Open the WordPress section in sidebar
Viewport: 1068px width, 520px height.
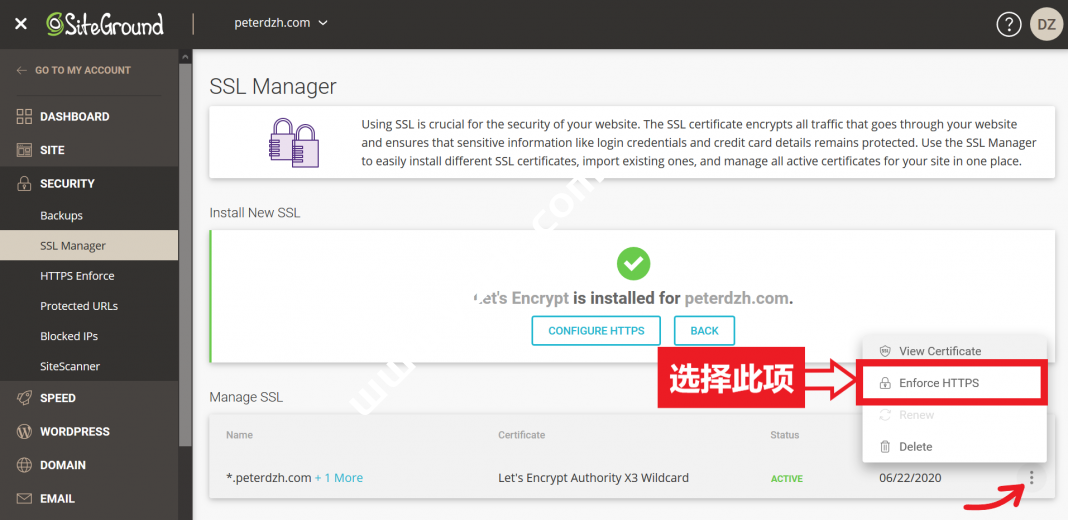[x=74, y=432]
